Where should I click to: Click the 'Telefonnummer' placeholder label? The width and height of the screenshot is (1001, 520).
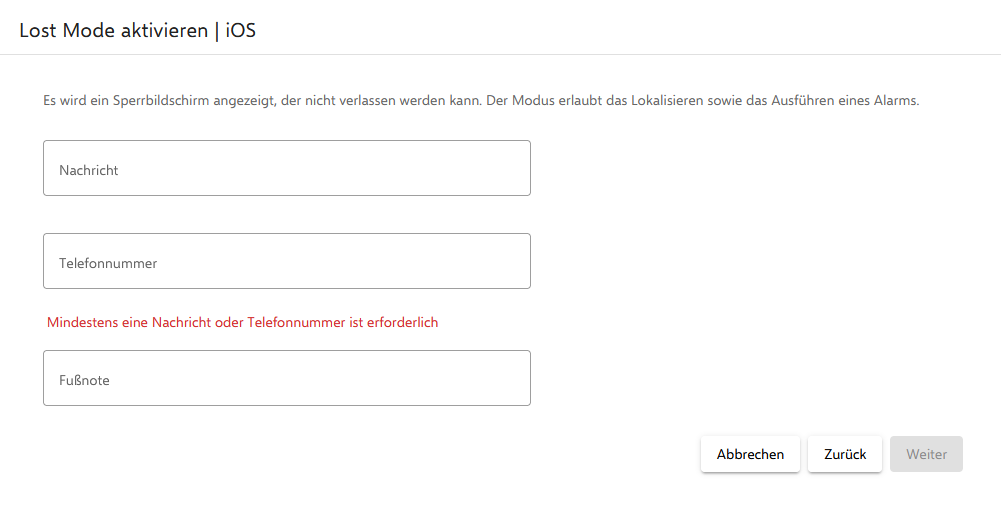pos(108,264)
